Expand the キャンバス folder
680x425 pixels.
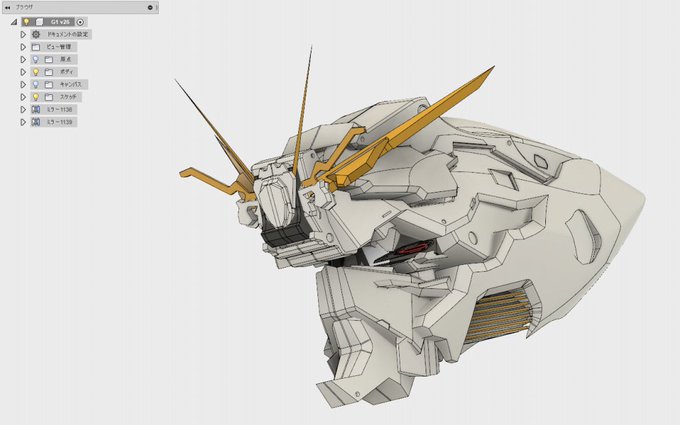23,85
